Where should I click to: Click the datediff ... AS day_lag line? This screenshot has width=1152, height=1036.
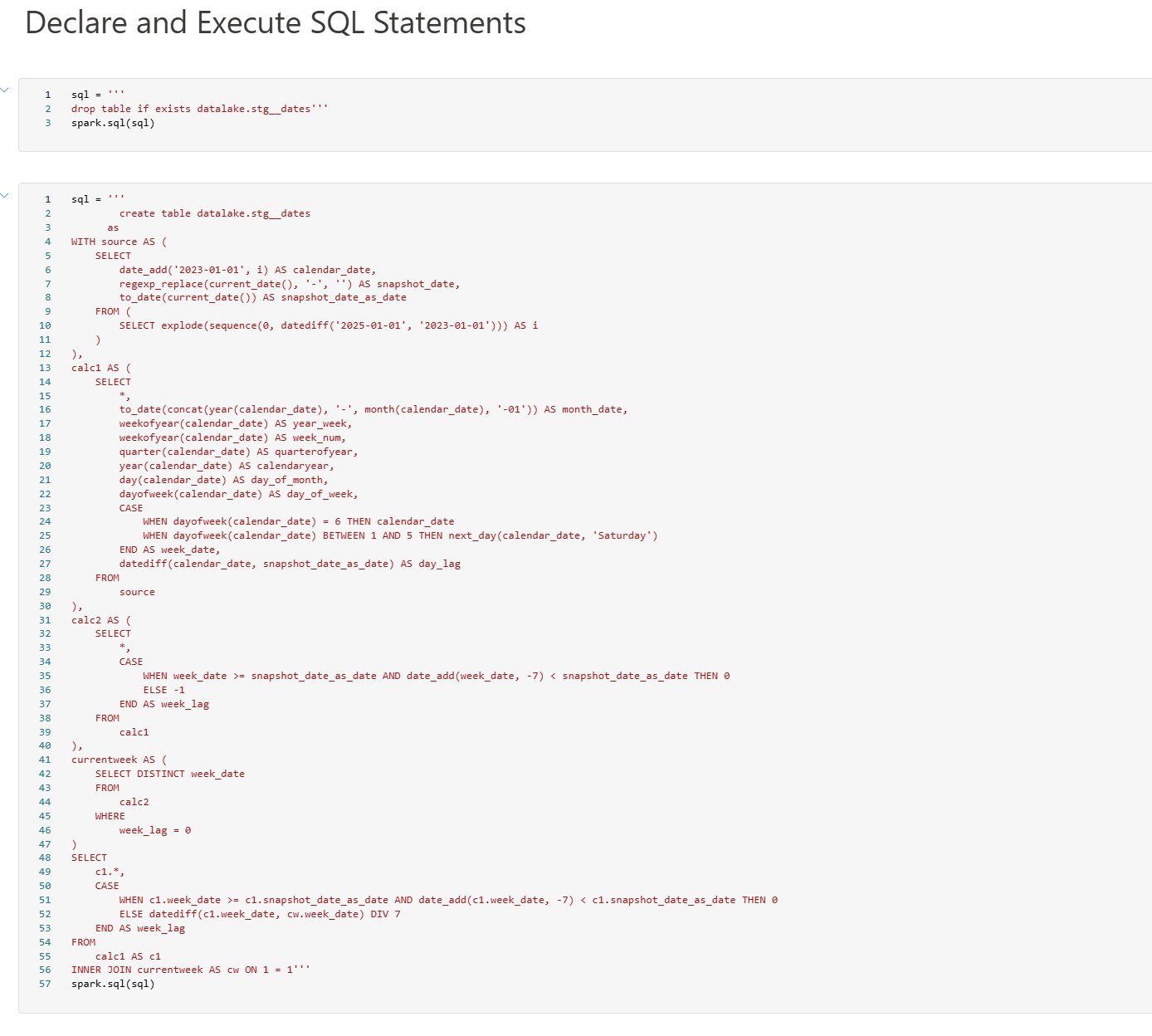point(290,564)
